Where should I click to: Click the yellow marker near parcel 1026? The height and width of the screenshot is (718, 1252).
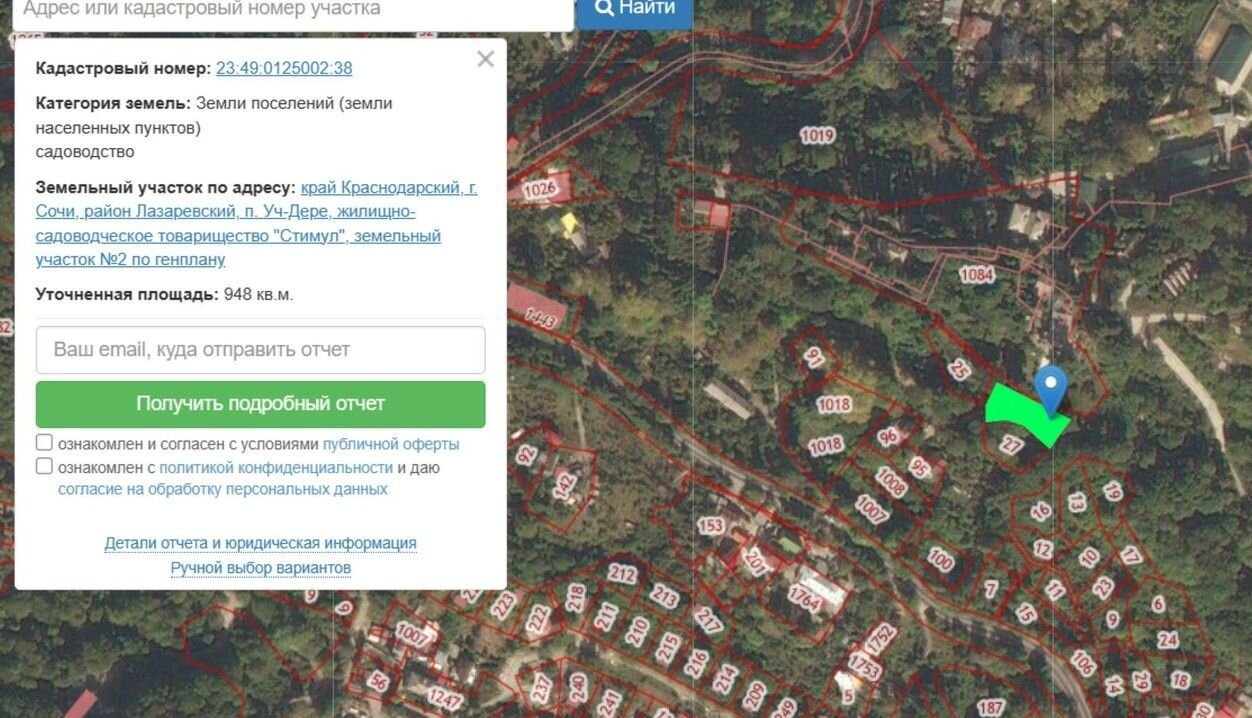coord(570,223)
